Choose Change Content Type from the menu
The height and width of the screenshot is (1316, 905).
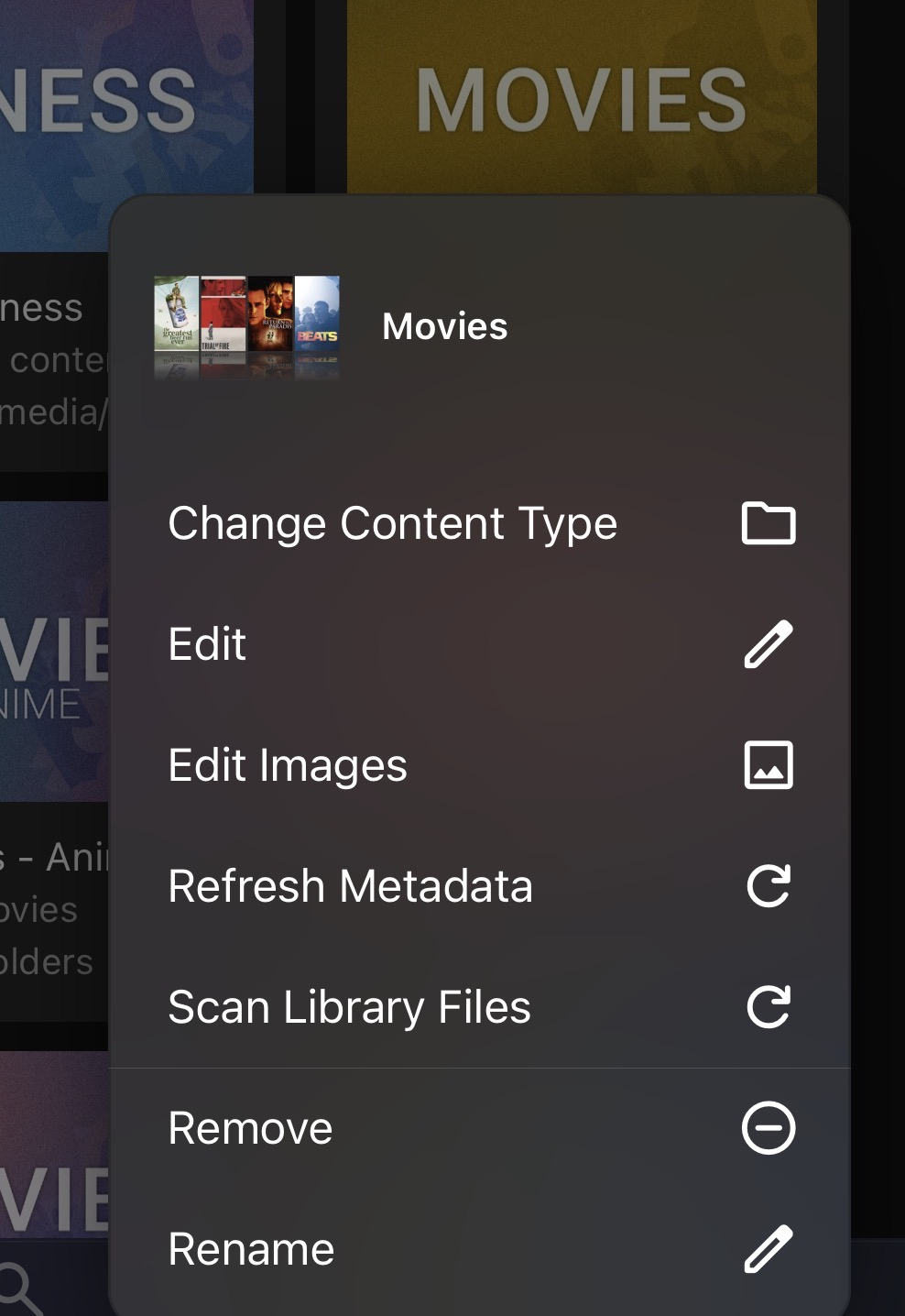pos(392,524)
